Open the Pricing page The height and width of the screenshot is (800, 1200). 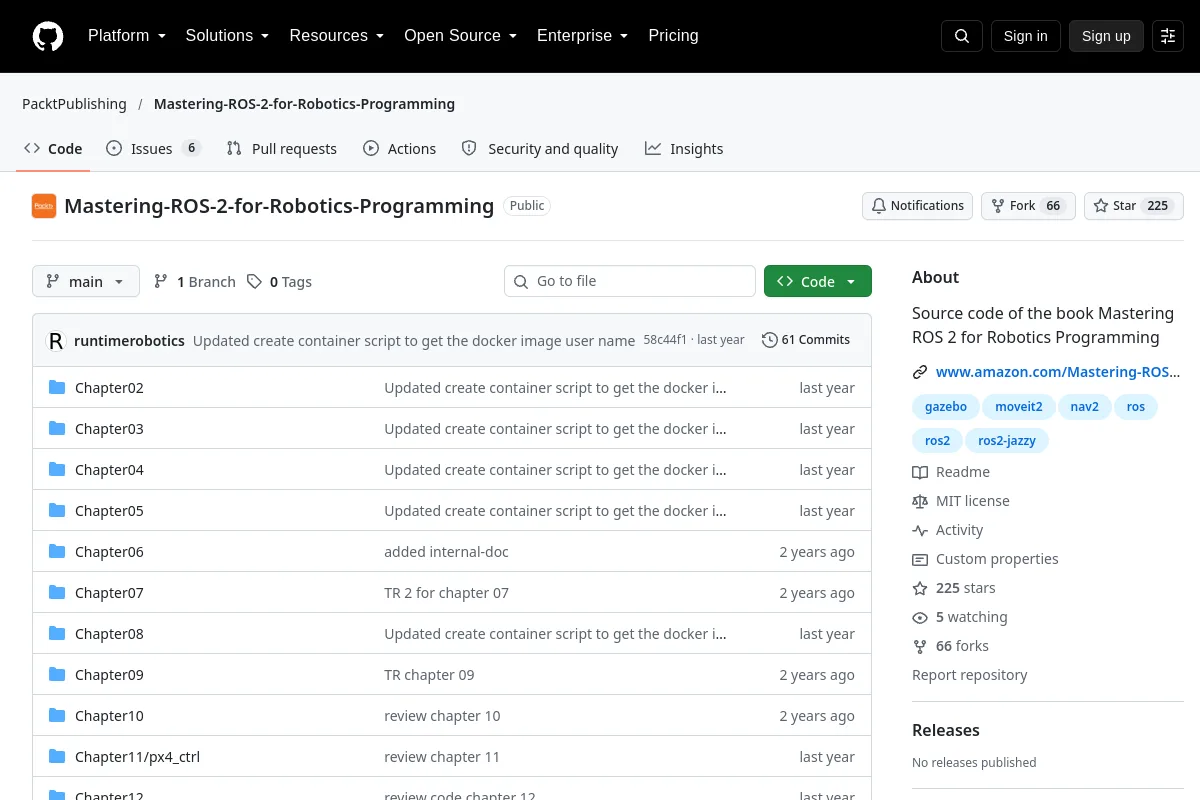(674, 36)
